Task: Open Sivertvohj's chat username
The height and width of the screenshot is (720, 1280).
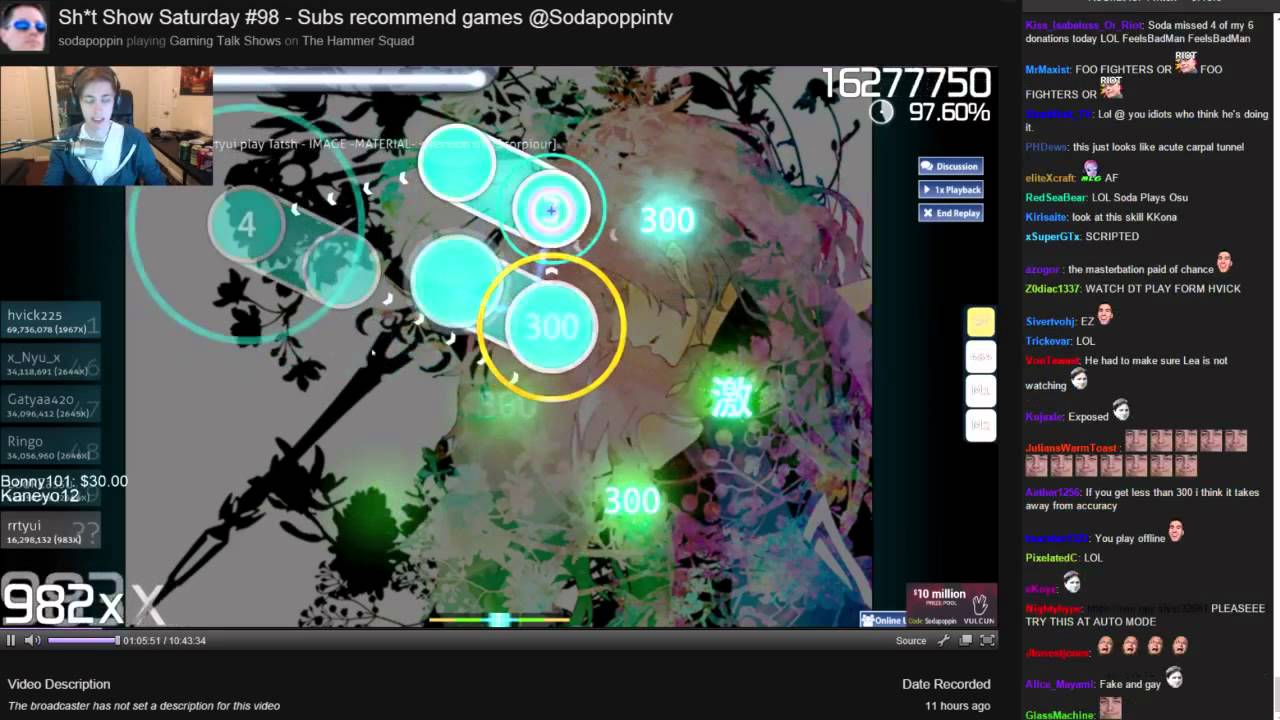Action: pyautogui.click(x=1050, y=322)
